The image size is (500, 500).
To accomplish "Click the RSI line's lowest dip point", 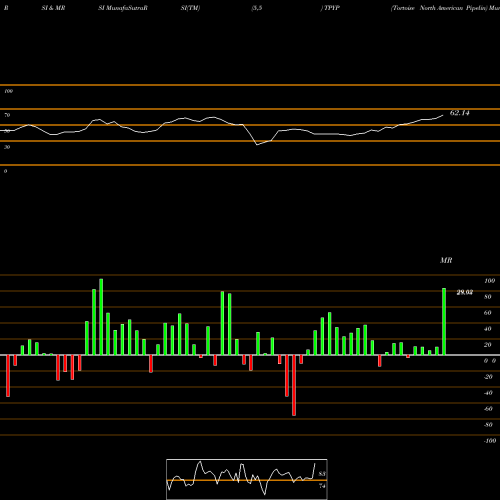I will pyautogui.click(x=257, y=145).
